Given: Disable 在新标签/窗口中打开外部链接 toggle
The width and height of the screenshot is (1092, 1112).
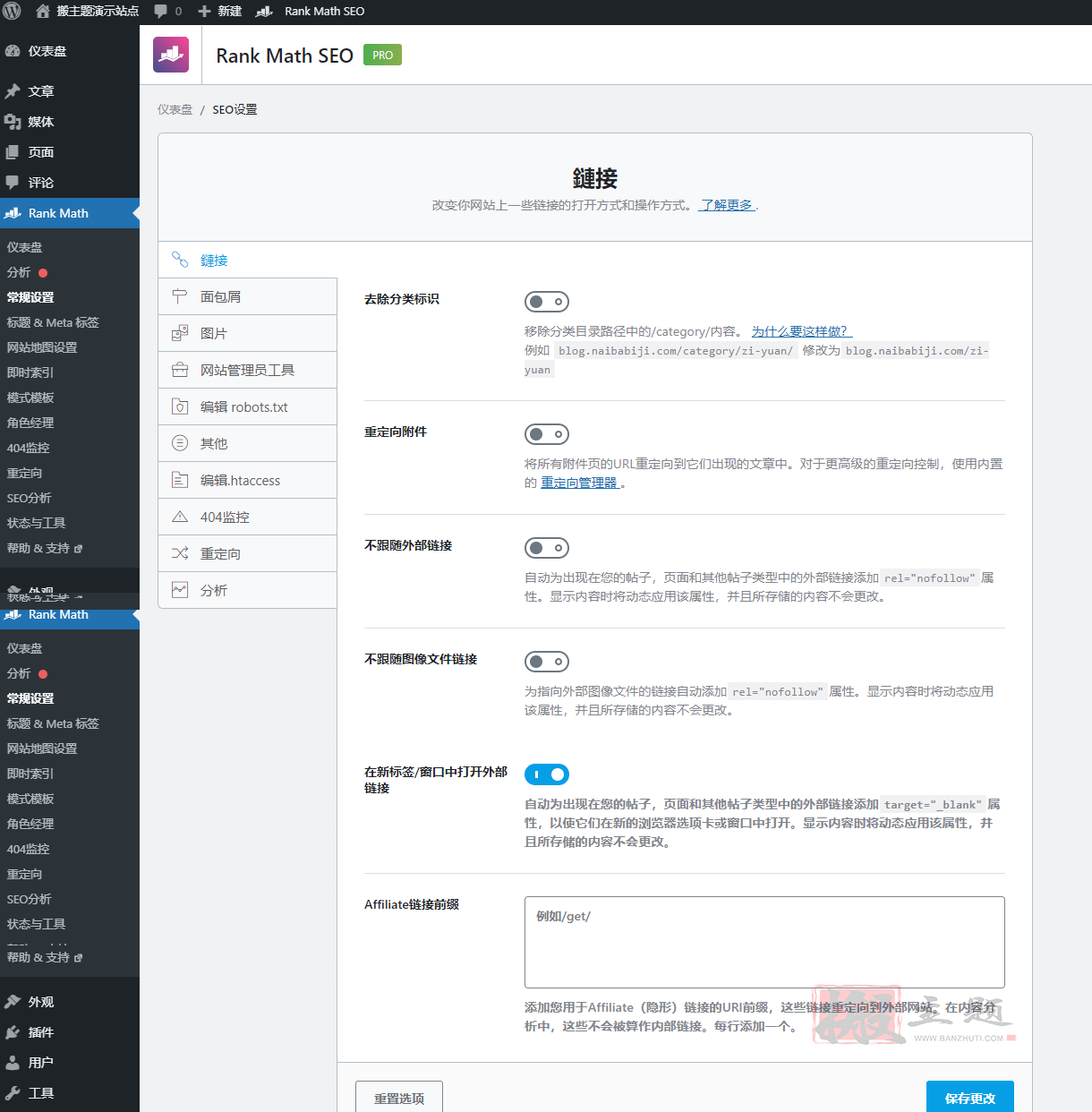Looking at the screenshot, I should point(547,774).
